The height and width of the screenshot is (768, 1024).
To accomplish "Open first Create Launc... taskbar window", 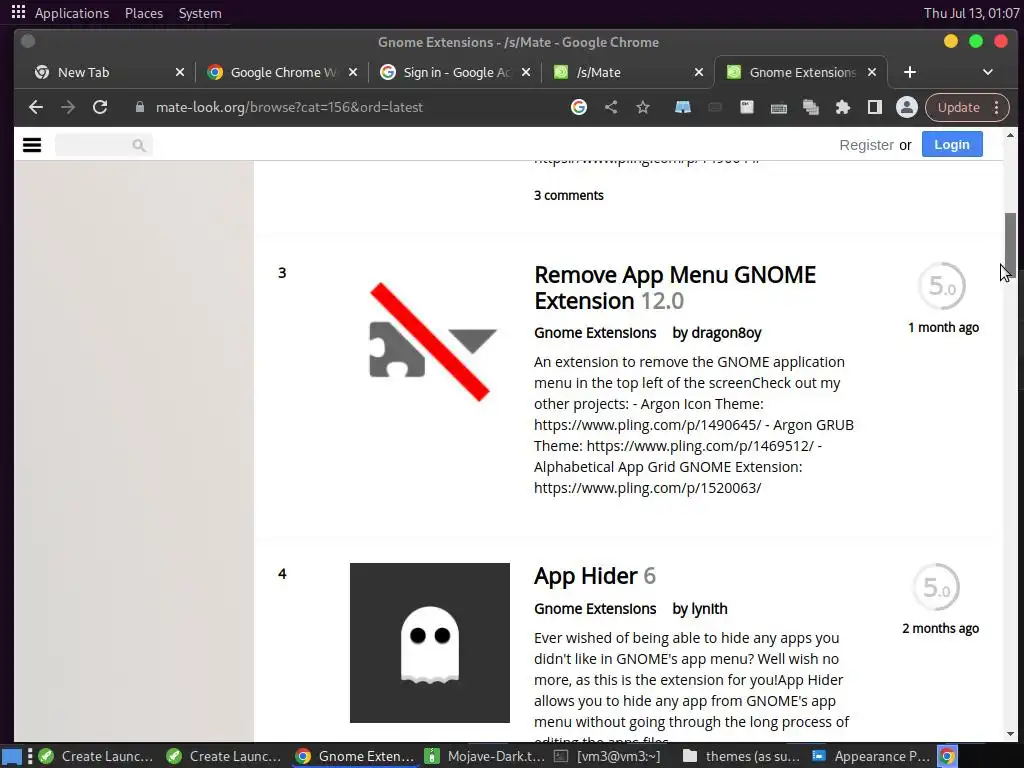I will tap(96, 756).
